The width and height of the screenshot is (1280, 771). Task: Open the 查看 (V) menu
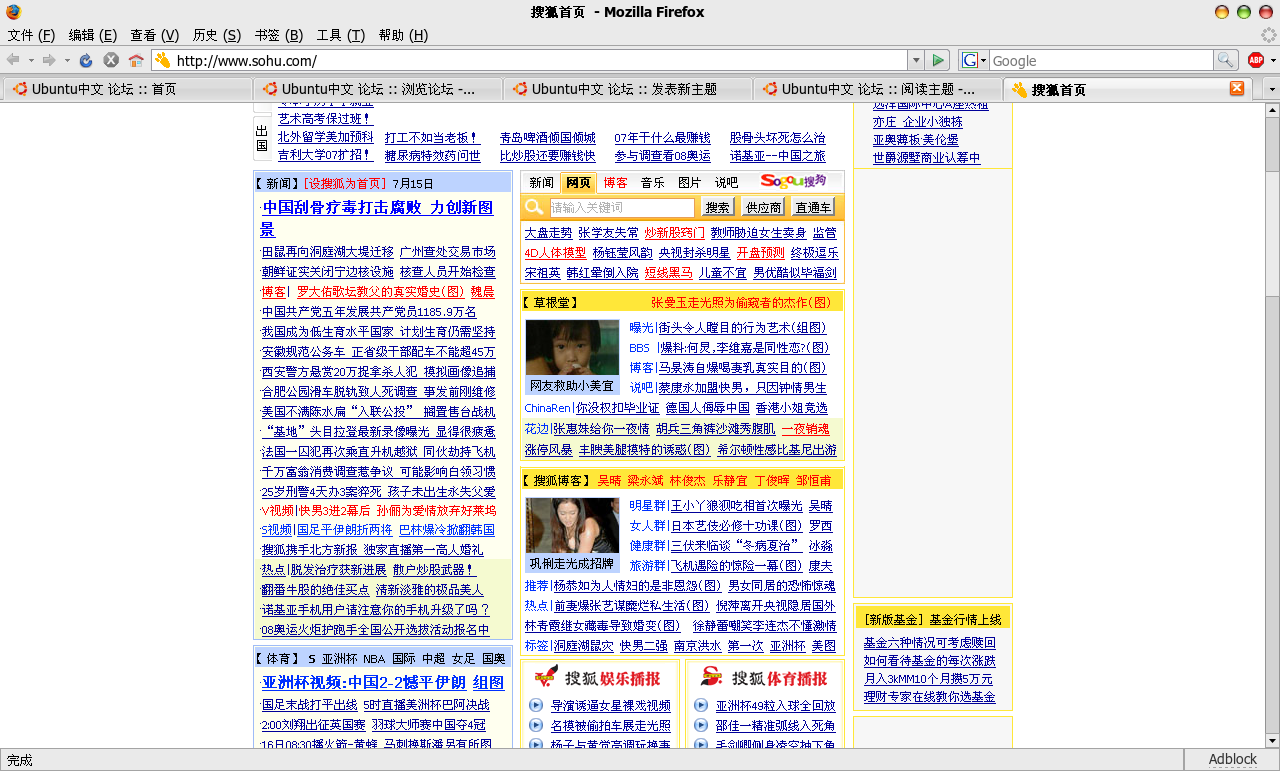155,35
